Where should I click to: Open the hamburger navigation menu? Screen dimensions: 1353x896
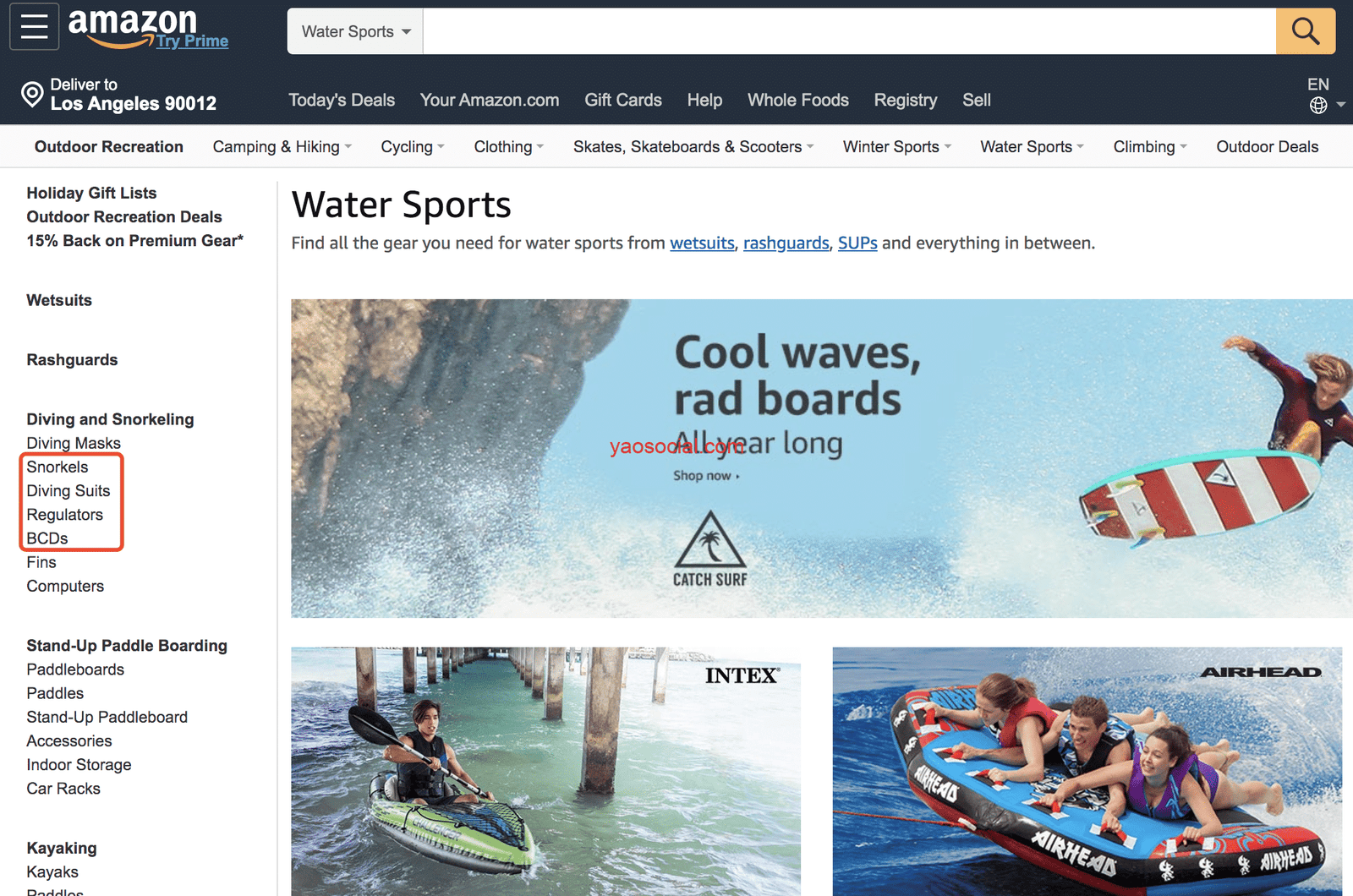click(34, 27)
